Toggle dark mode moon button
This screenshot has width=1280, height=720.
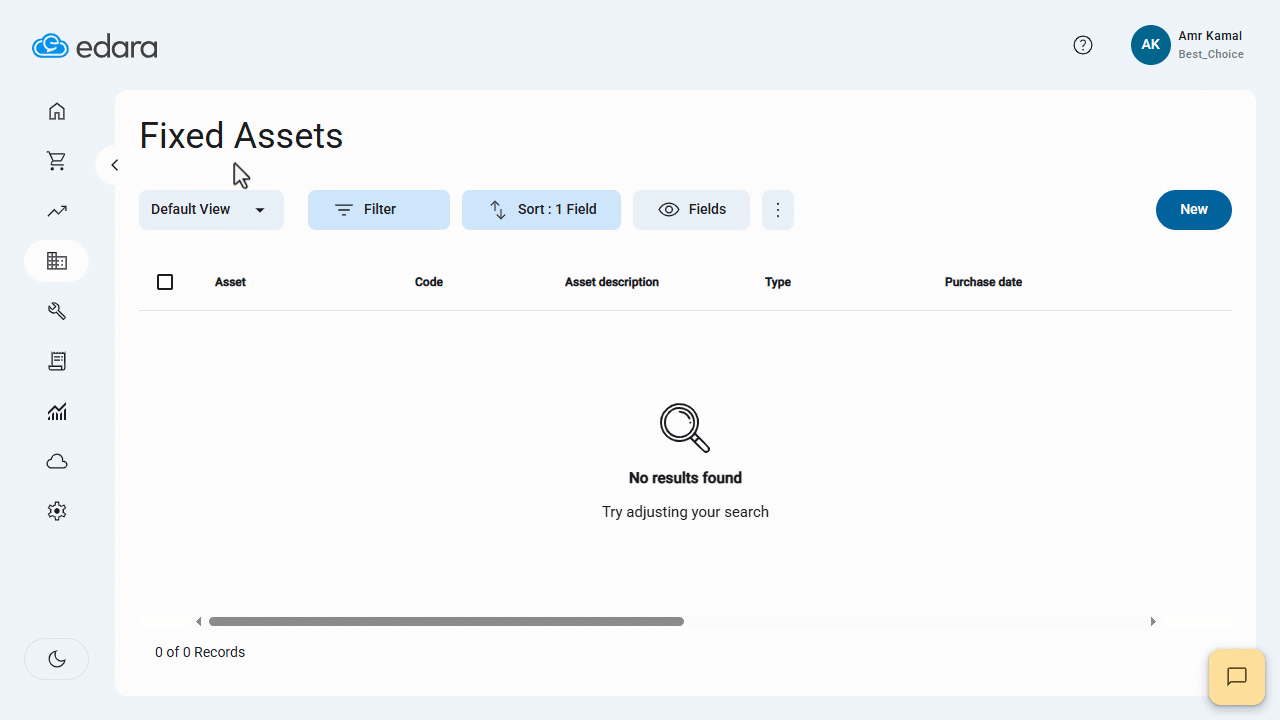tap(57, 659)
